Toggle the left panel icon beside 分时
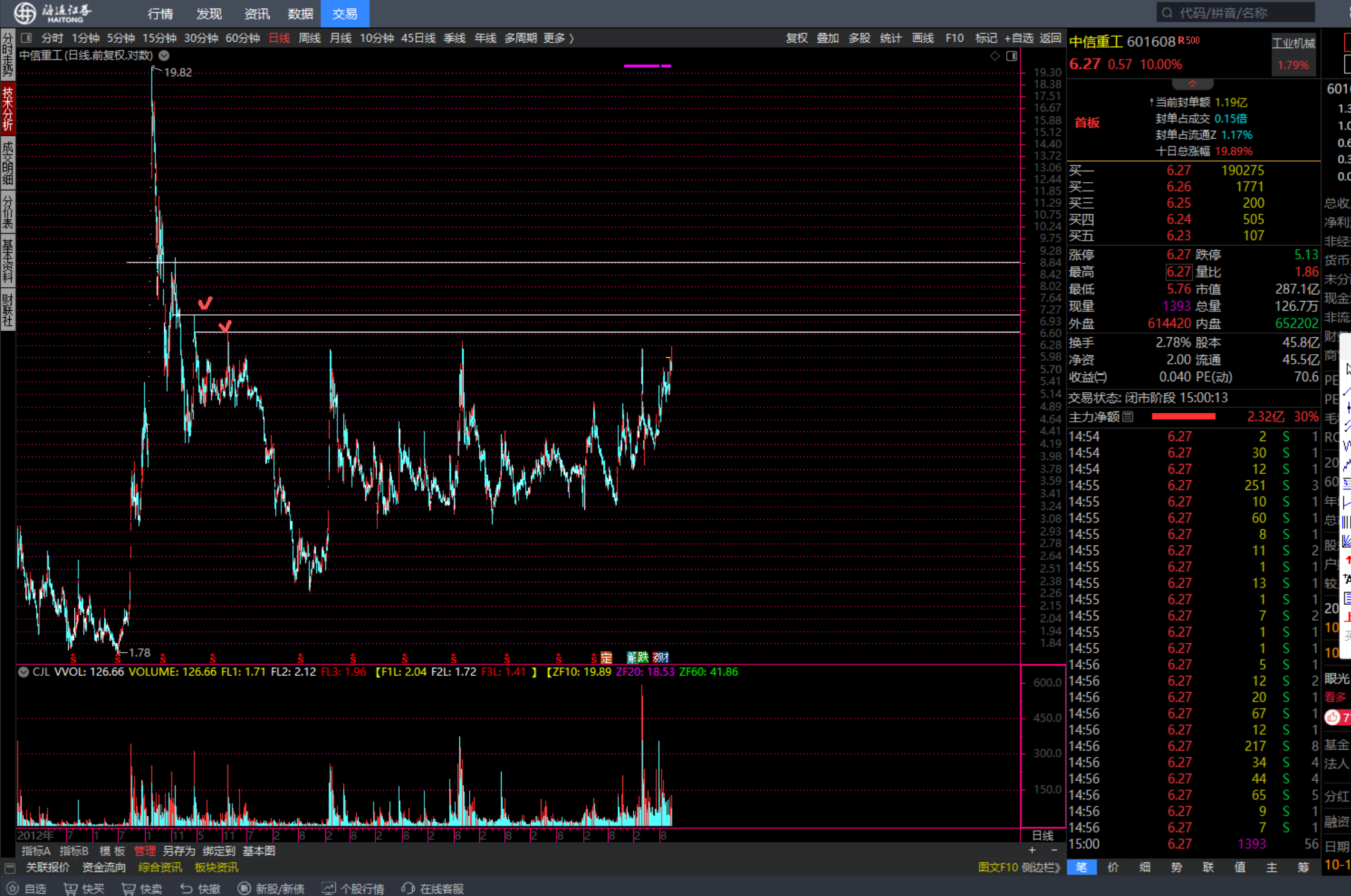 point(26,38)
